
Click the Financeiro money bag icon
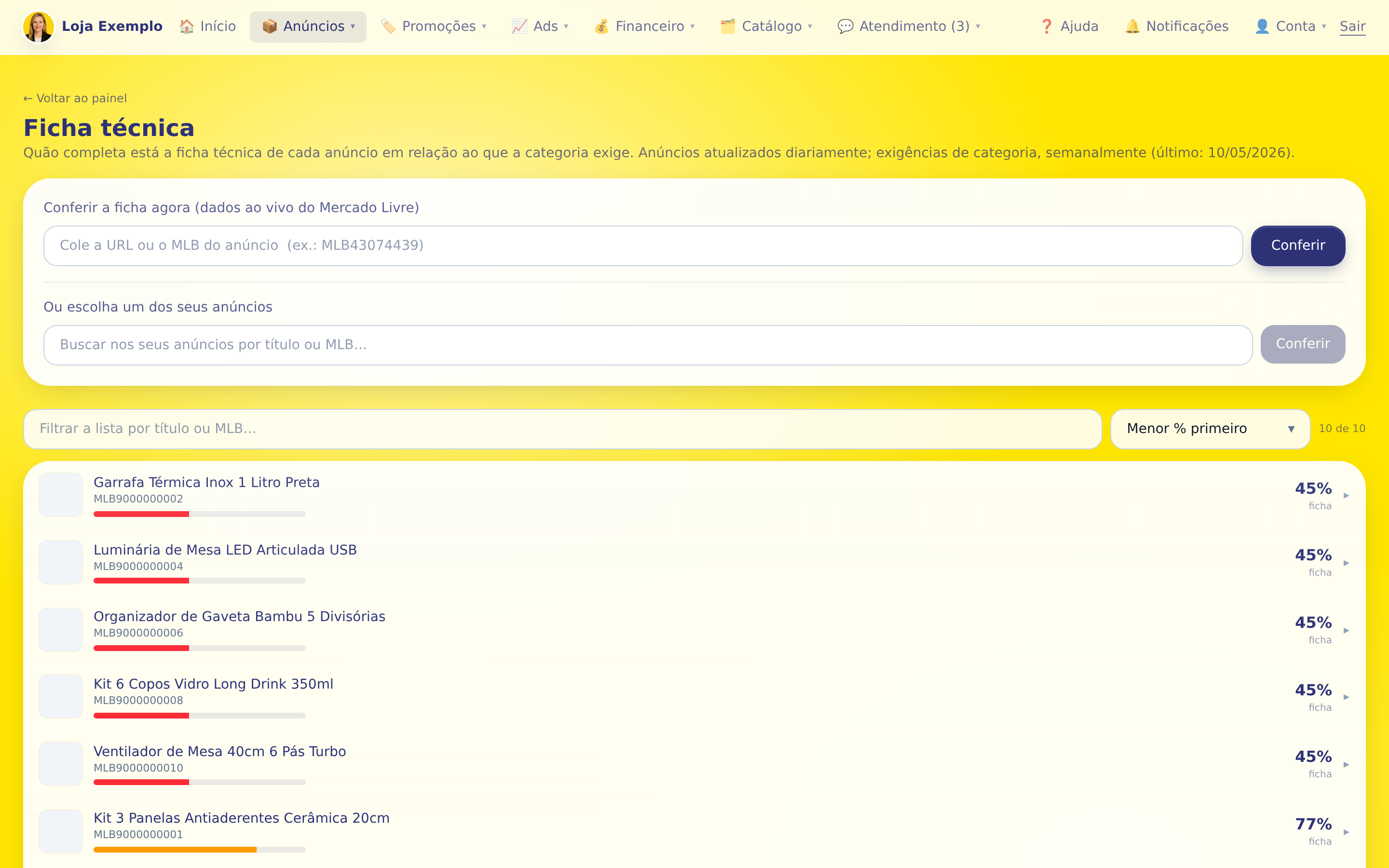[x=601, y=27]
